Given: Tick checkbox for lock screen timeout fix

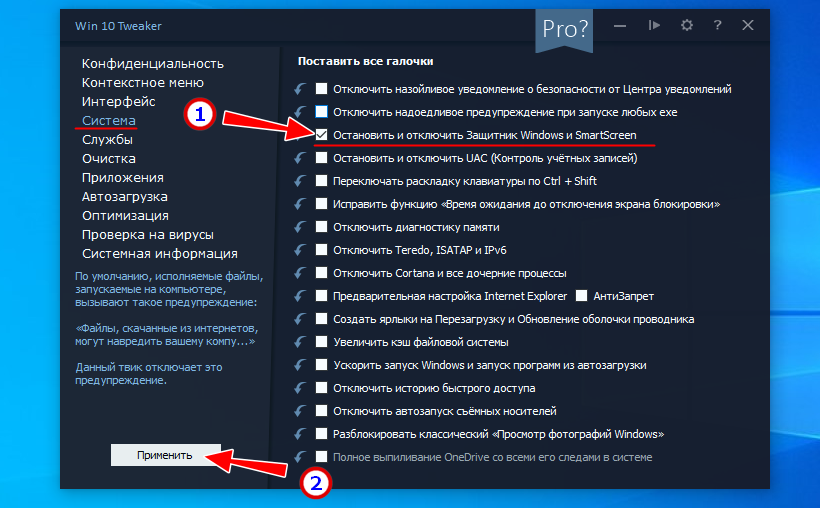Looking at the screenshot, I should pyautogui.click(x=322, y=204).
